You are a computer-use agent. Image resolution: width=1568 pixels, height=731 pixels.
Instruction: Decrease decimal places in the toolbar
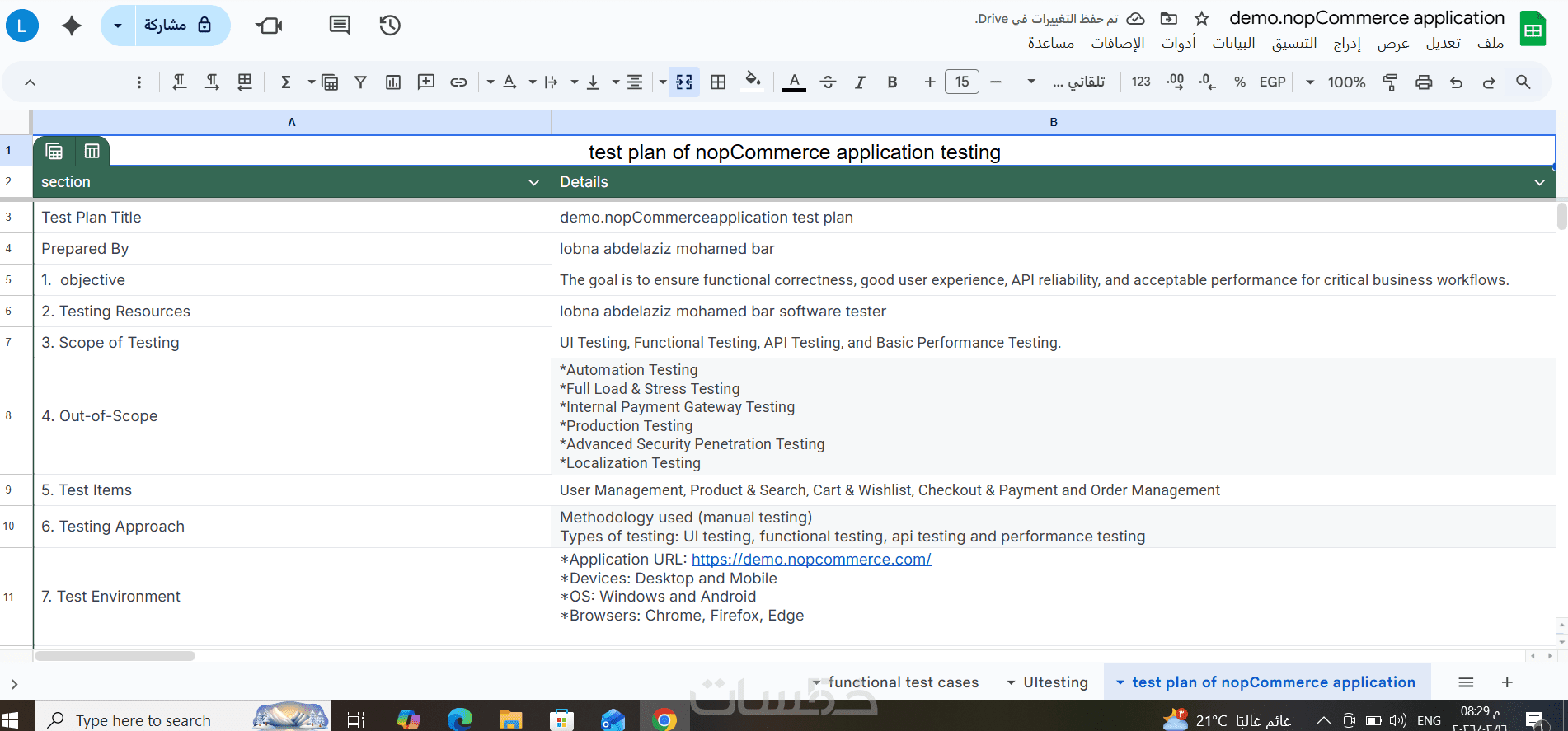click(1208, 82)
